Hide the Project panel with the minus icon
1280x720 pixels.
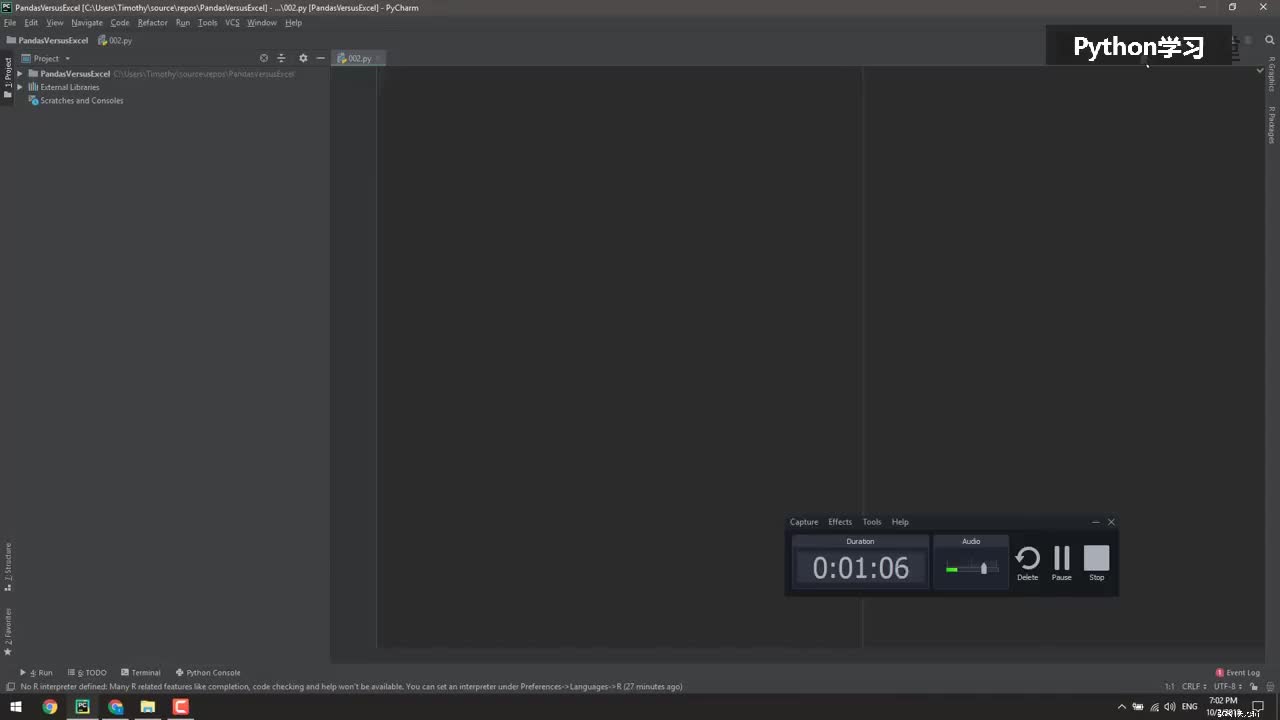tap(320, 58)
